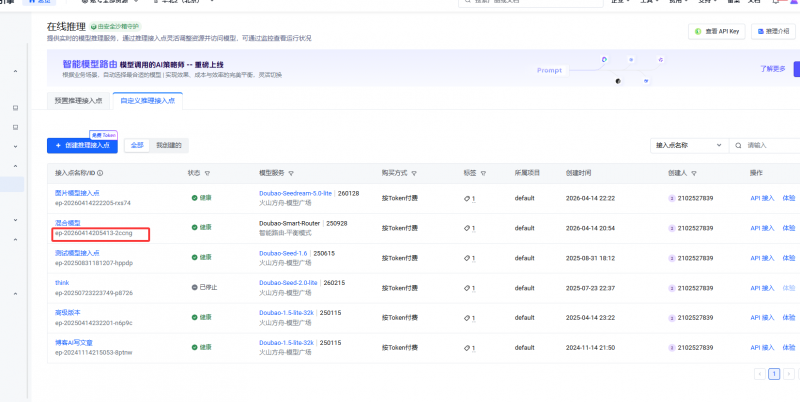The width and height of the screenshot is (800, 402).
Task: Toggle the 我创建的 filter option
Action: 169,145
